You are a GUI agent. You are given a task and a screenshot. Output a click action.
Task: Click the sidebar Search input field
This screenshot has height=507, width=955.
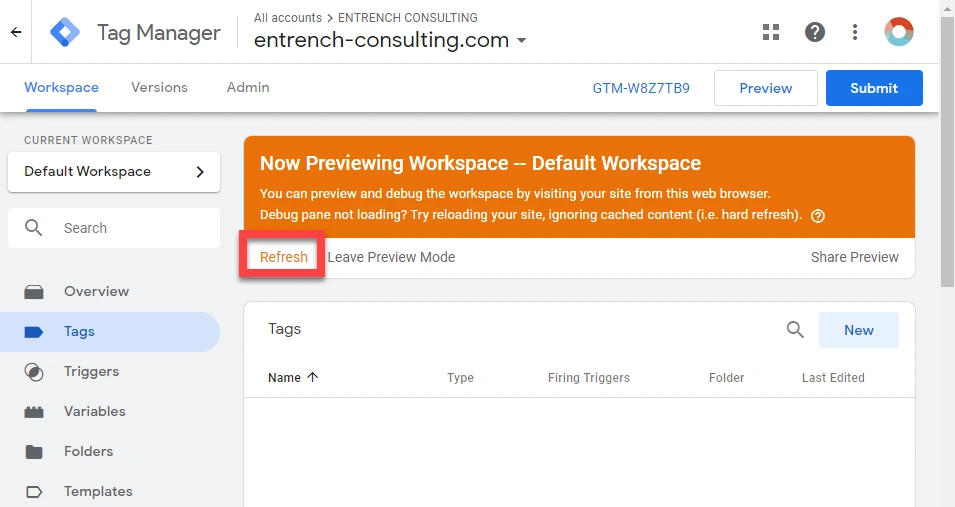[114, 228]
